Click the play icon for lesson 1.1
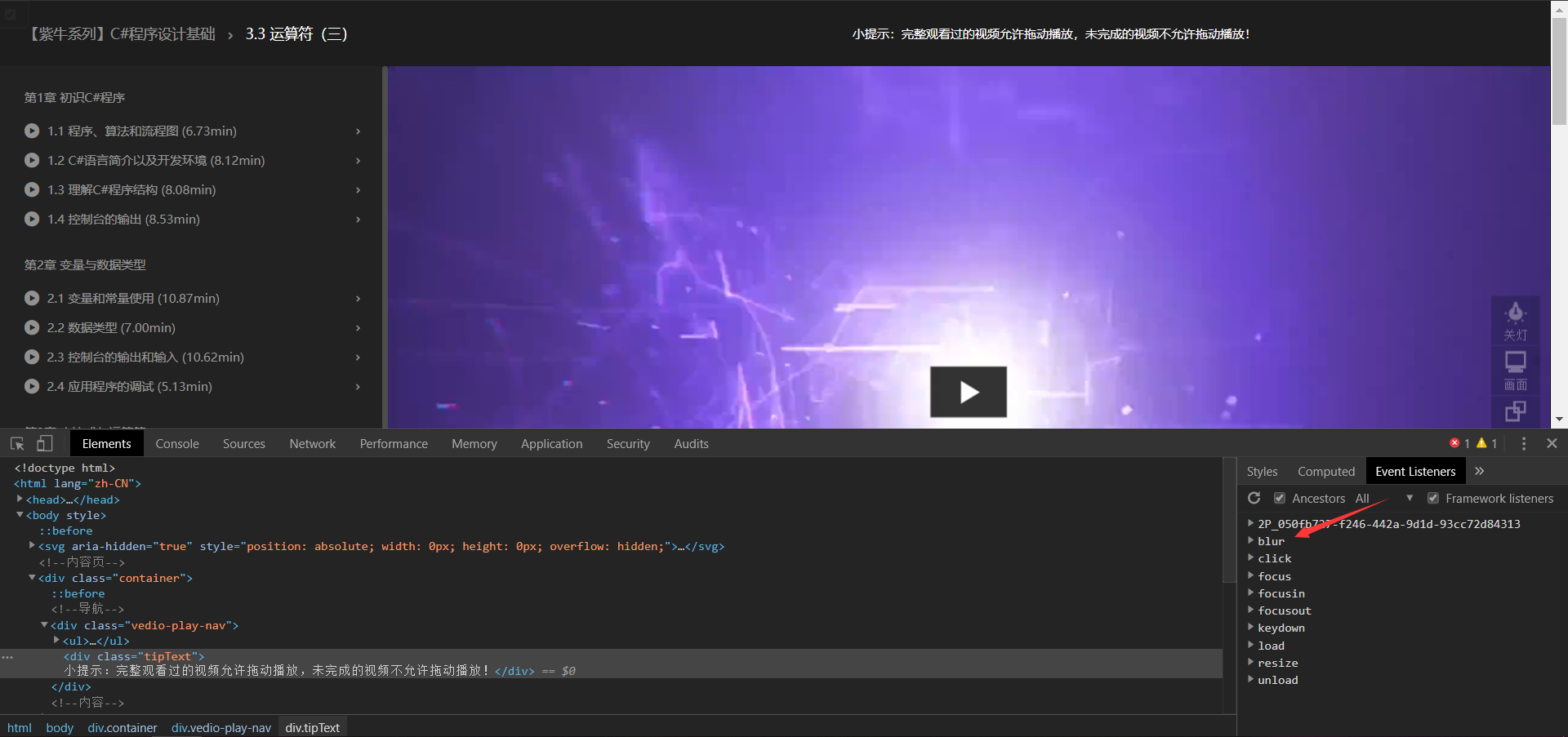The width and height of the screenshot is (1568, 737). [32, 131]
